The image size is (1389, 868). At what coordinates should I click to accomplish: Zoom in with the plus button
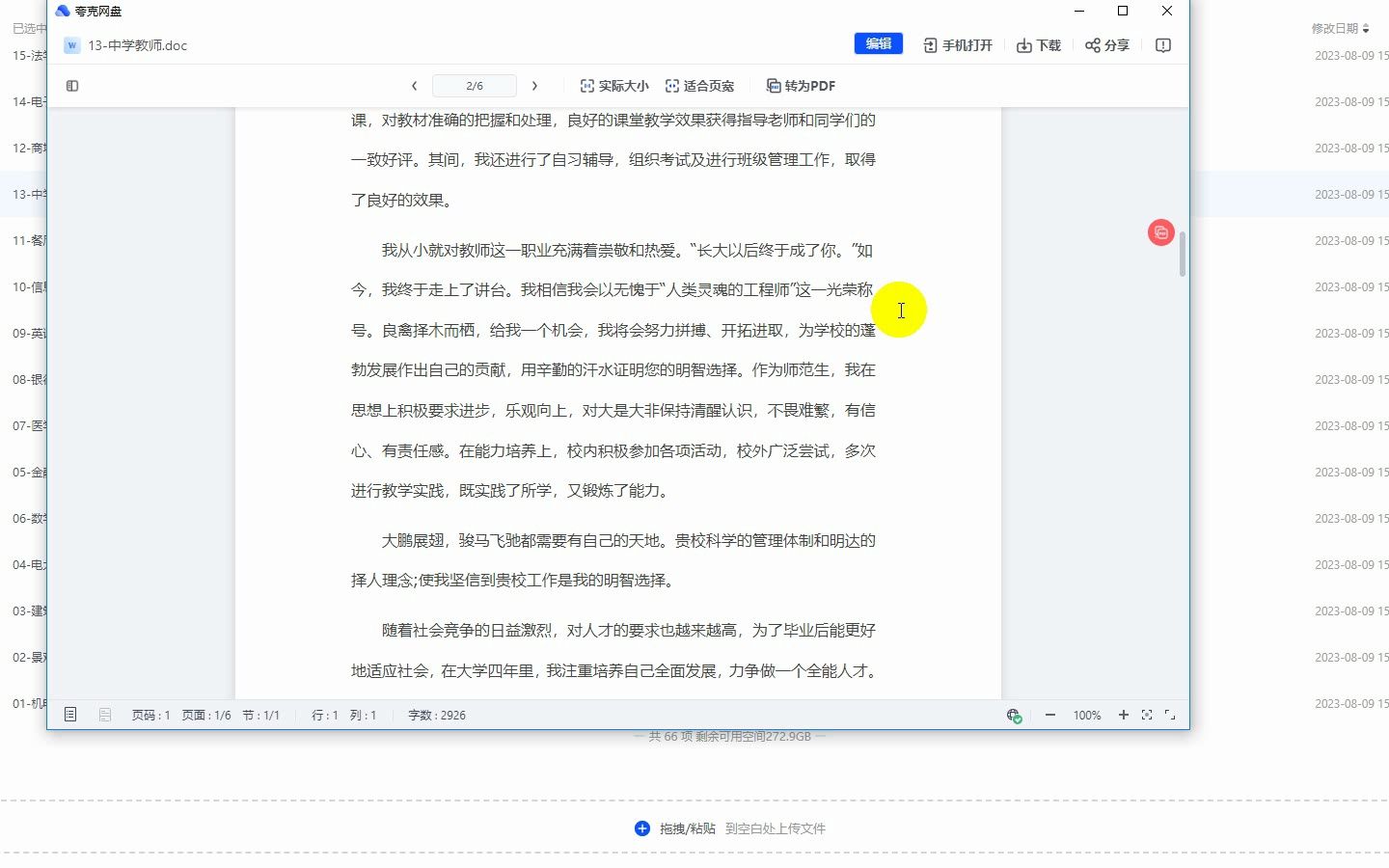click(1123, 715)
